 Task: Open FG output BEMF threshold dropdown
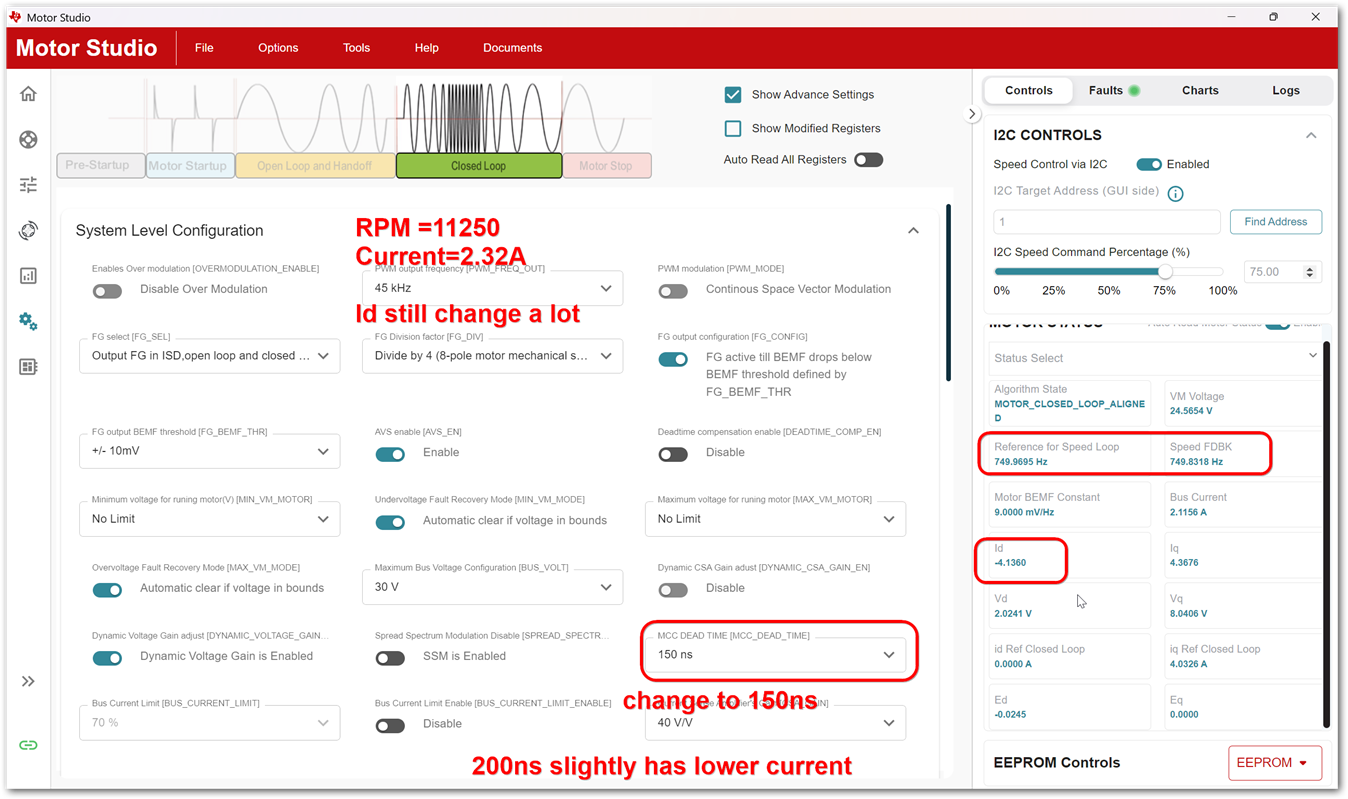pyautogui.click(x=209, y=451)
